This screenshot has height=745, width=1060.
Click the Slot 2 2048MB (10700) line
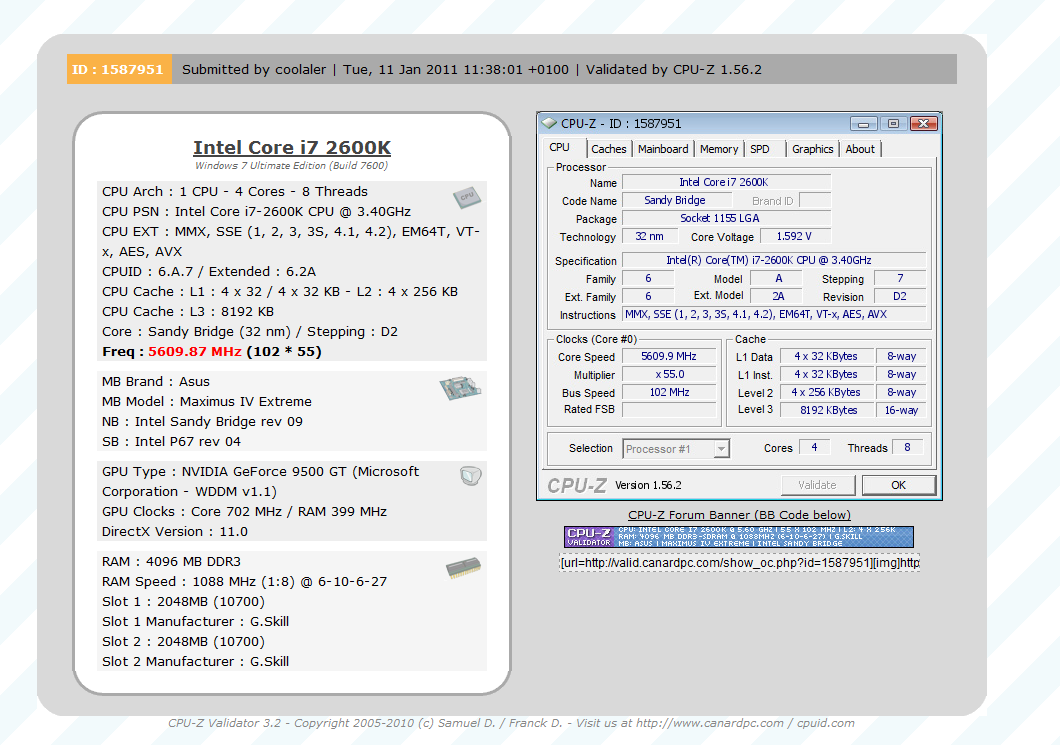pyautogui.click(x=183, y=642)
